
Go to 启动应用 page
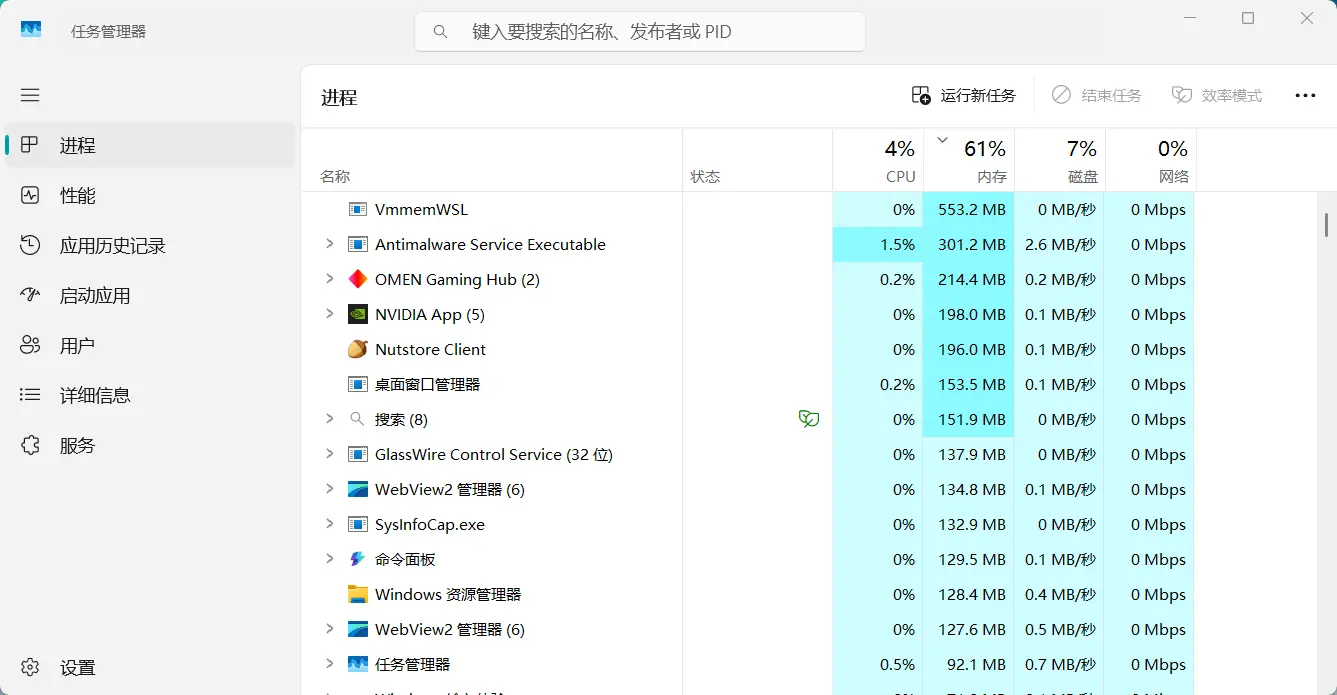tap(150, 295)
